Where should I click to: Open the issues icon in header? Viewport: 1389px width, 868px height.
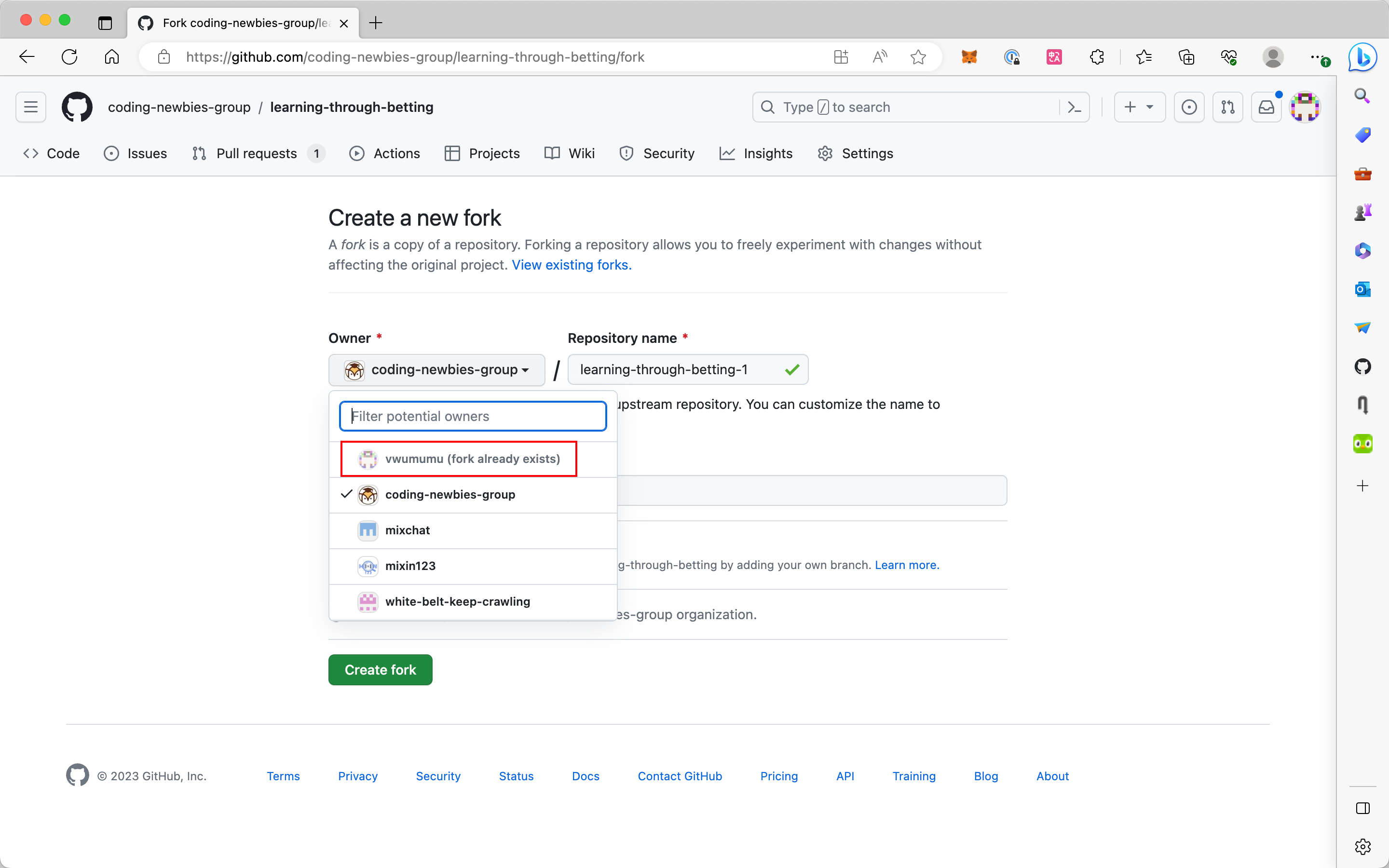click(x=1189, y=107)
